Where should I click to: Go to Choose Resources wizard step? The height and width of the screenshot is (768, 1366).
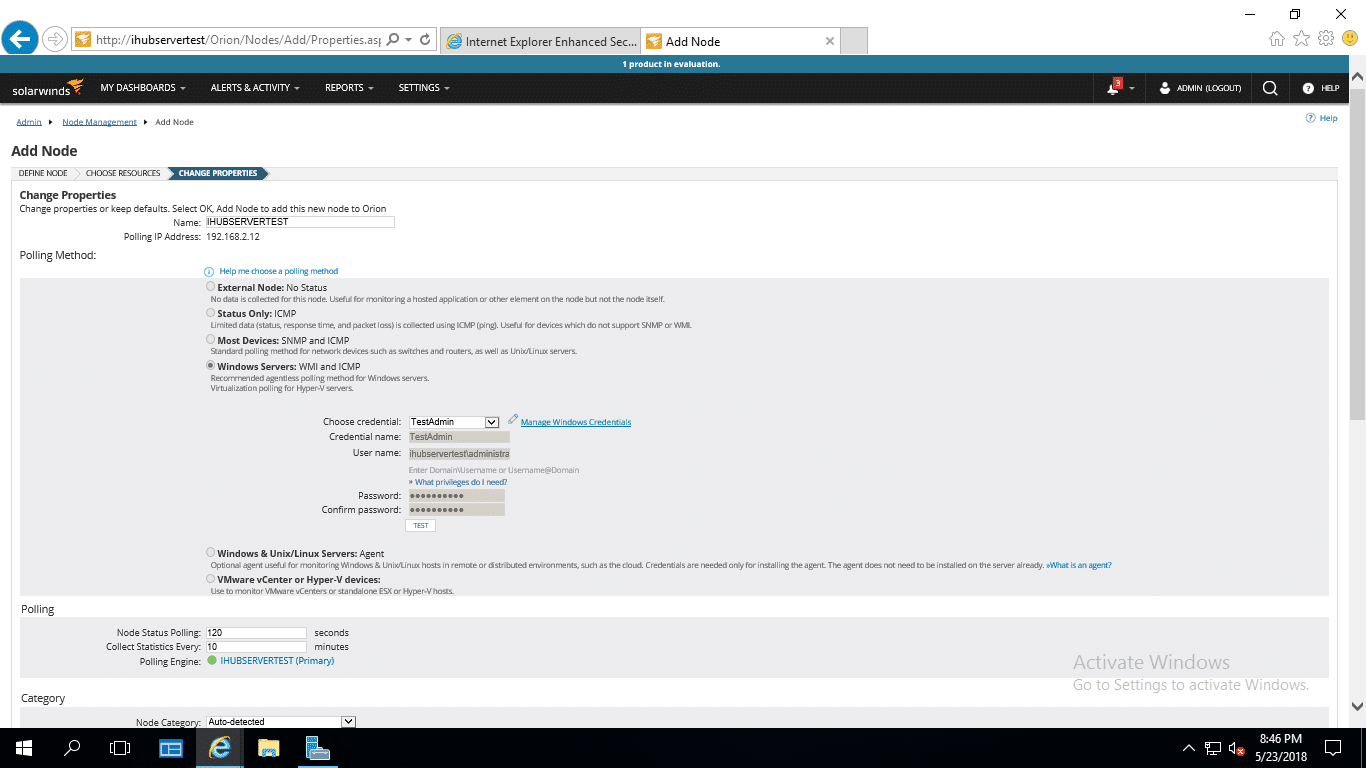[x=123, y=173]
